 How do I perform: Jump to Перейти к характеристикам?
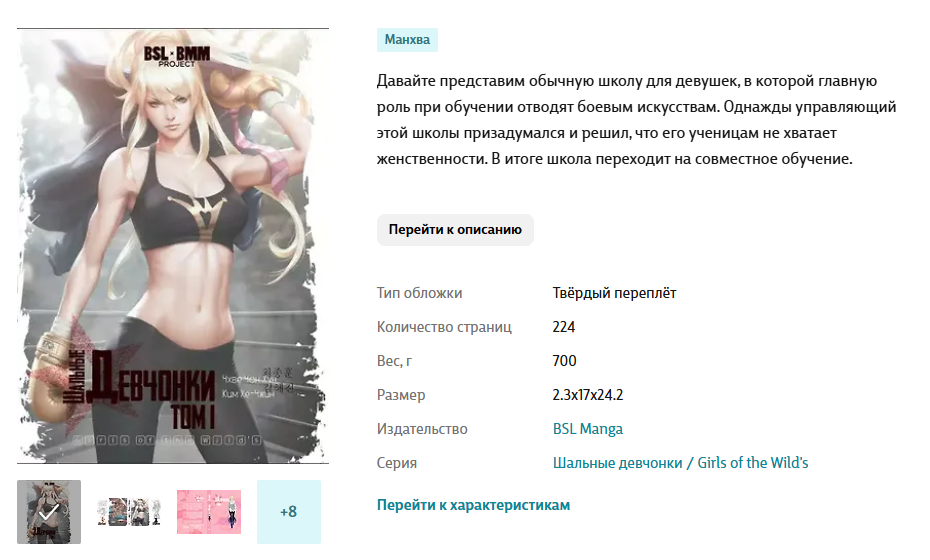pos(473,505)
